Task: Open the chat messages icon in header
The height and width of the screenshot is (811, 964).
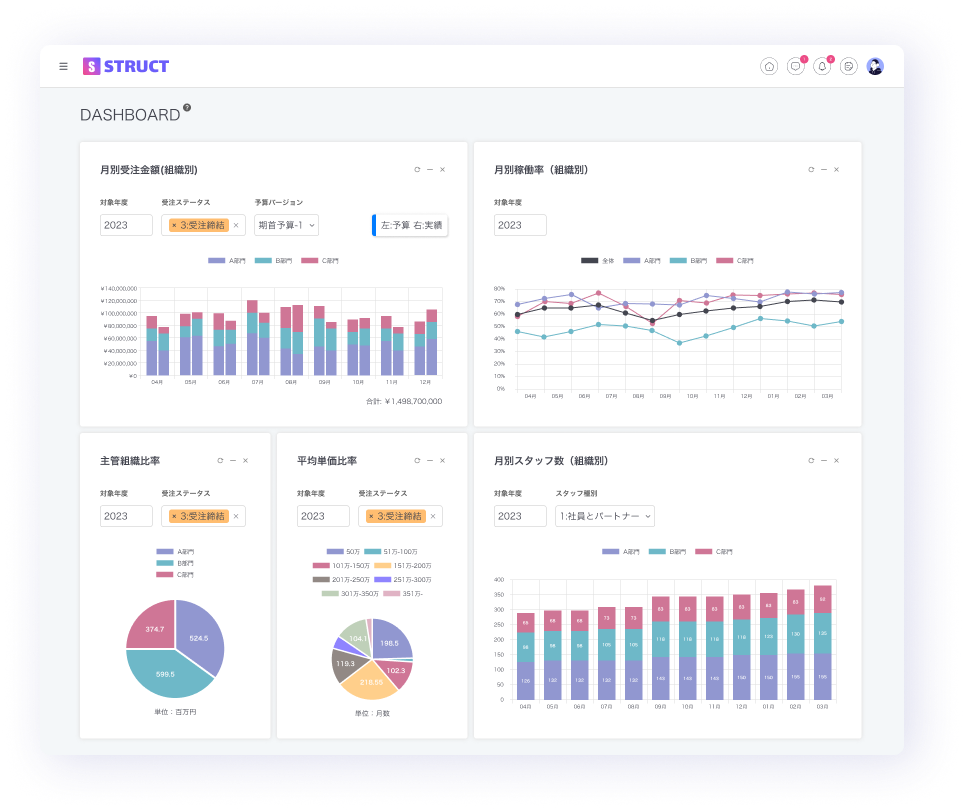Action: pos(795,67)
